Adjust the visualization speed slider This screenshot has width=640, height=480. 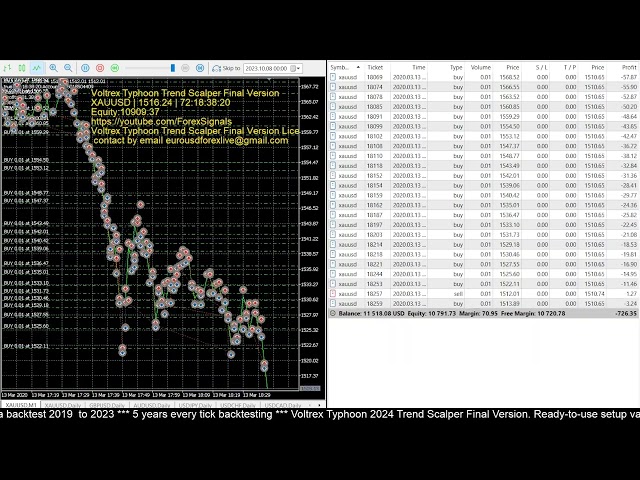point(172,68)
